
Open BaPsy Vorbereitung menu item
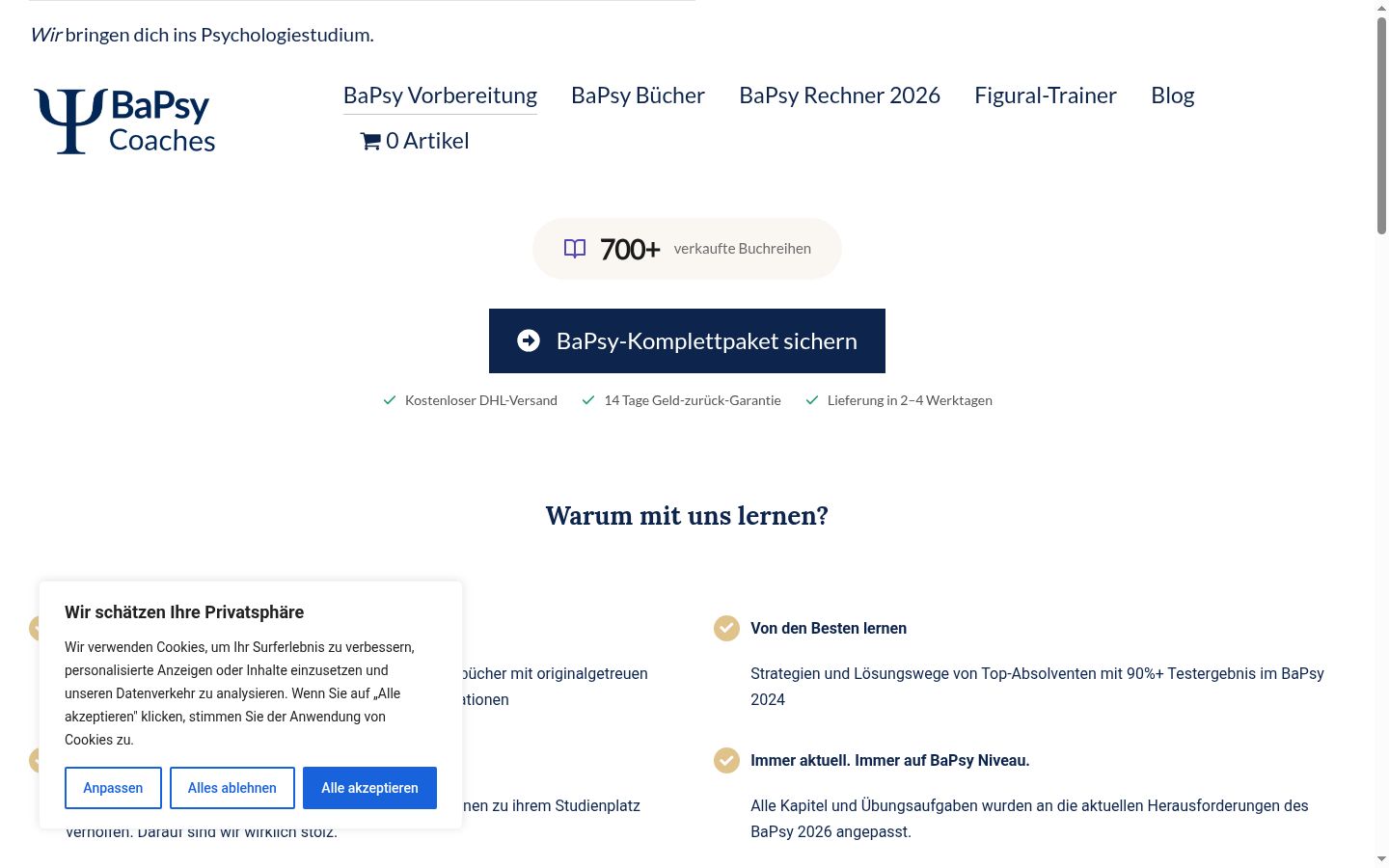coord(440,95)
